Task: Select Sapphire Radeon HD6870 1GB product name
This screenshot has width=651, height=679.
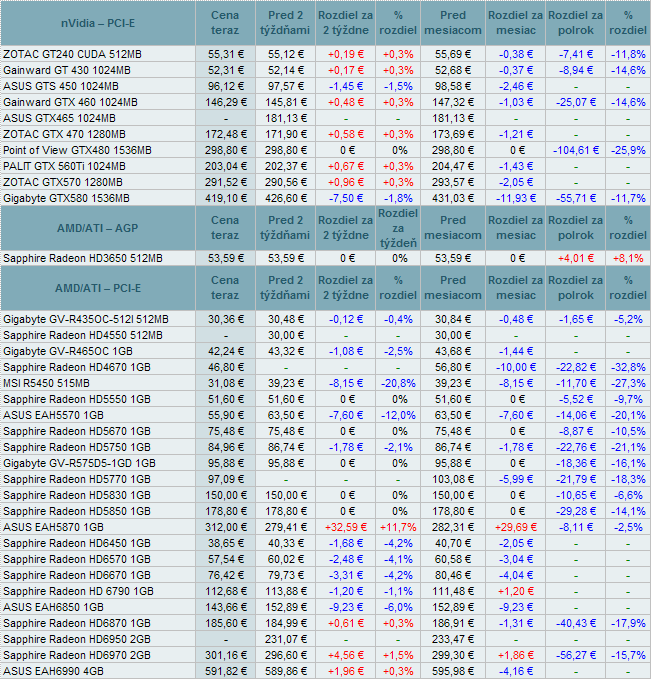Action: (x=77, y=624)
